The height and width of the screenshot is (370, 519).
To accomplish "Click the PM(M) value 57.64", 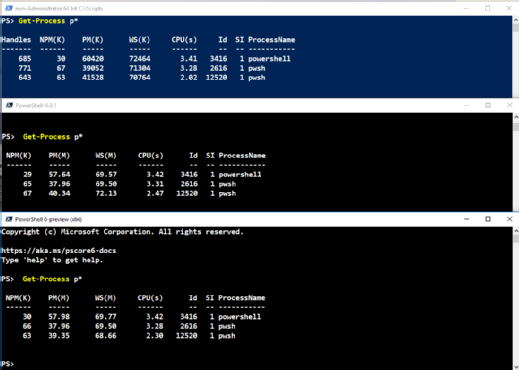I will tap(59, 174).
